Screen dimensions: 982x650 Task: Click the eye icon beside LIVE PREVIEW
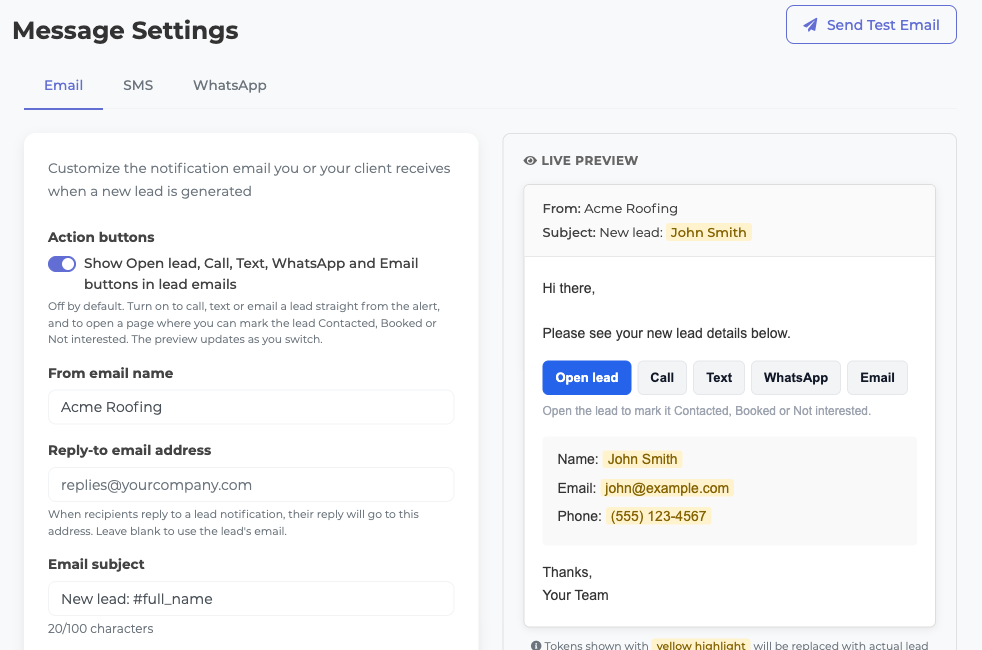pos(530,161)
